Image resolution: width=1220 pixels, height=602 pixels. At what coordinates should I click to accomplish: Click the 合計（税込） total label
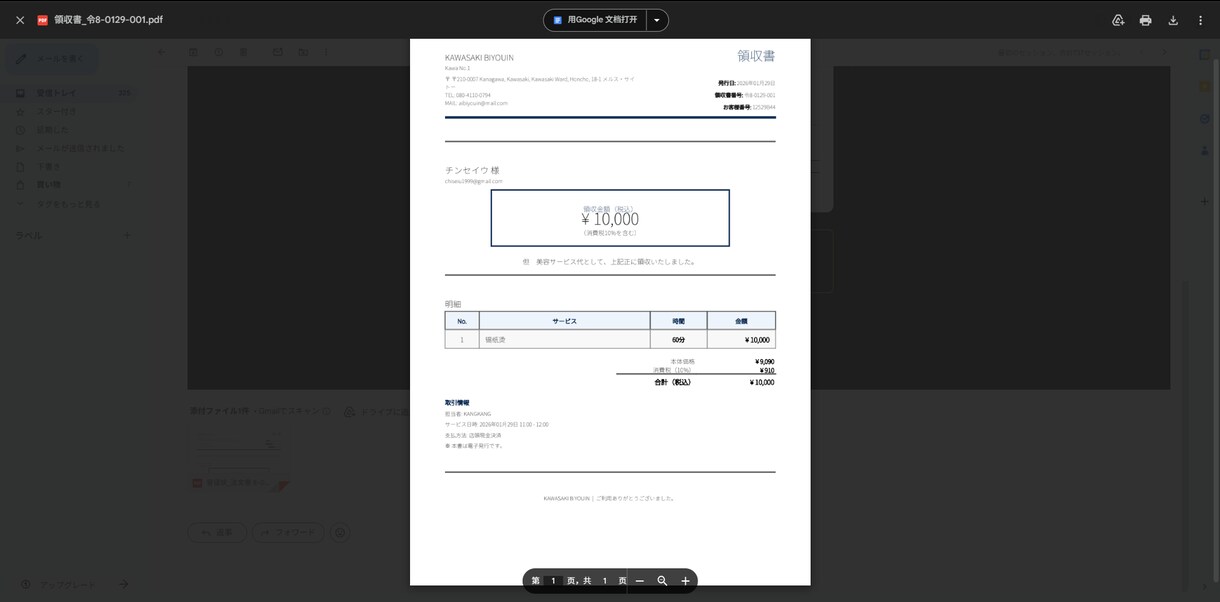[x=672, y=382]
